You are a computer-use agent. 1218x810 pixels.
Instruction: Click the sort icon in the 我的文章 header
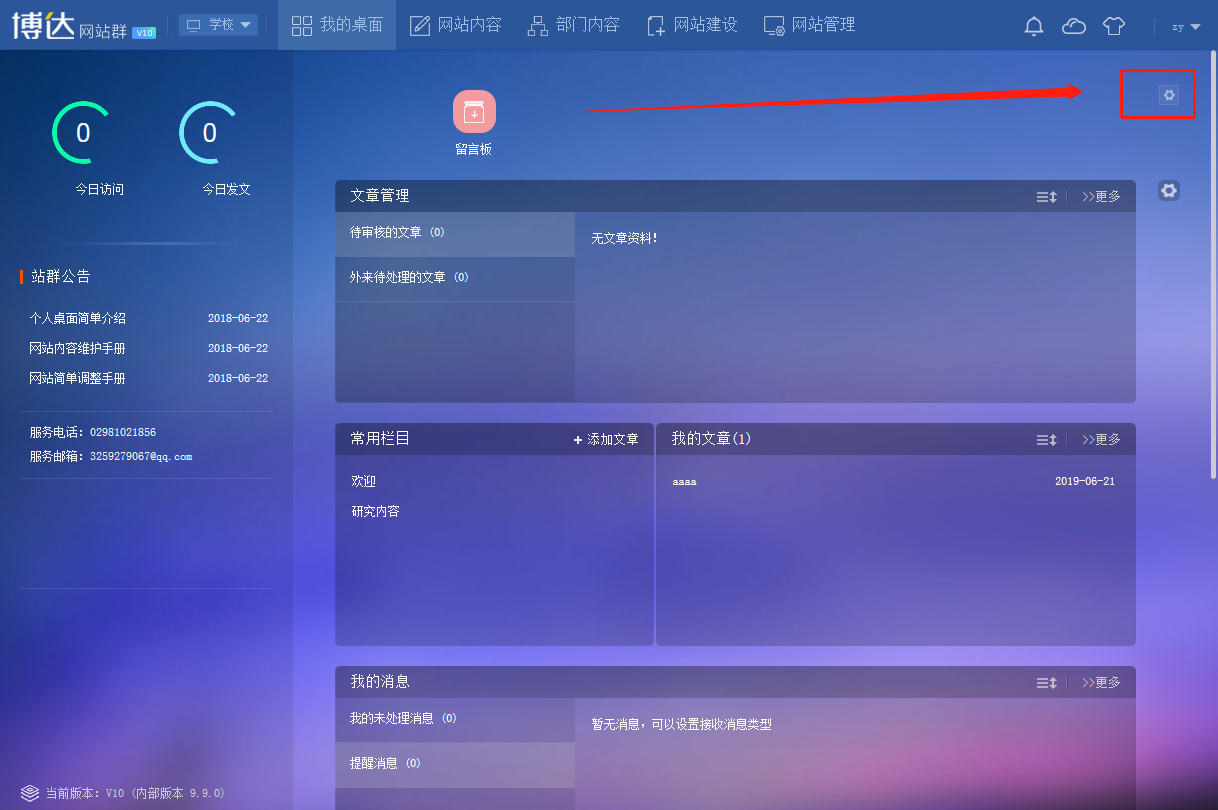click(x=1046, y=440)
